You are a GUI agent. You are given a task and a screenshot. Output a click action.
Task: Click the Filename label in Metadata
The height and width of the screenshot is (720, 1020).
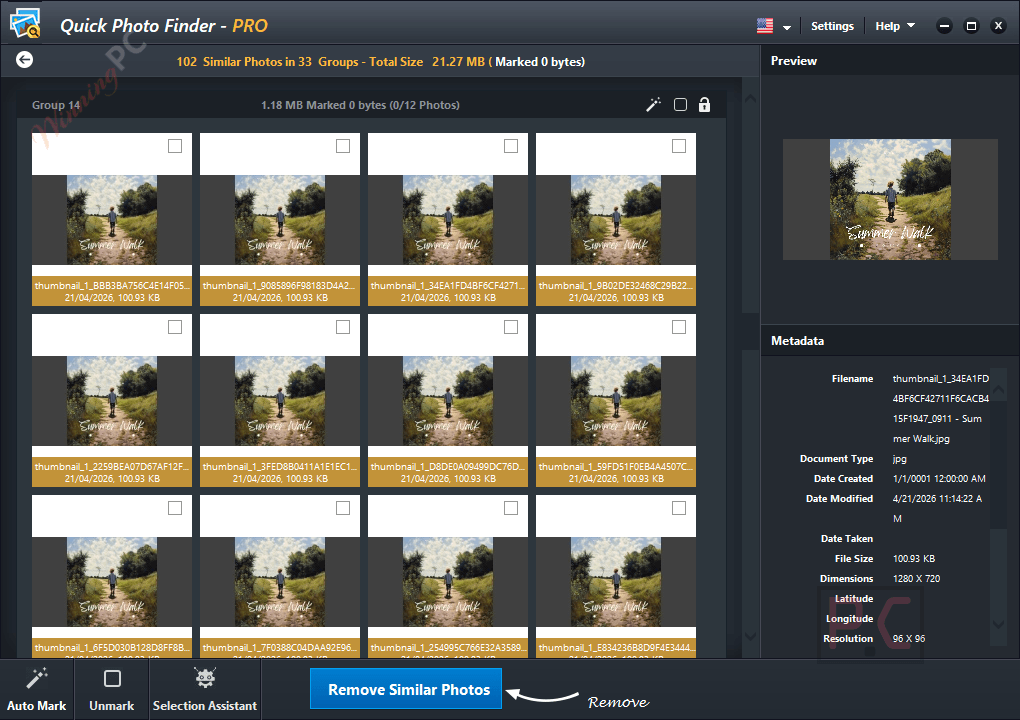852,379
